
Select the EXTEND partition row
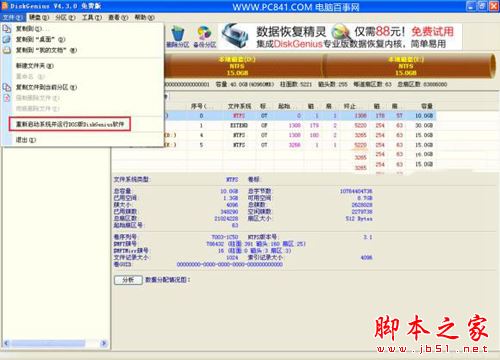(x=300, y=125)
